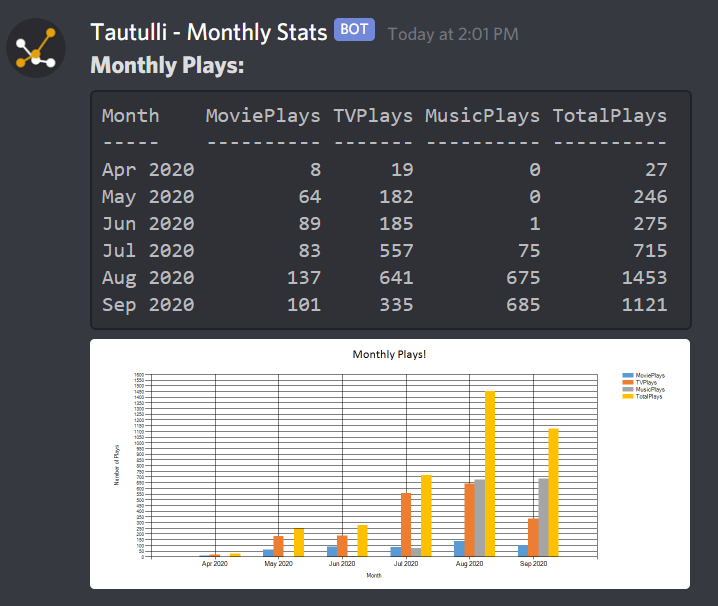718x606 pixels.
Task: Click the music plays value 675
Action: click(523, 278)
